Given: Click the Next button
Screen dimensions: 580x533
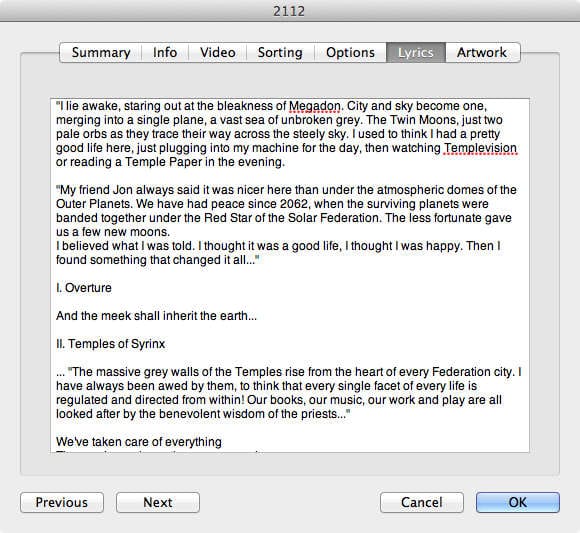Looking at the screenshot, I should point(158,502).
